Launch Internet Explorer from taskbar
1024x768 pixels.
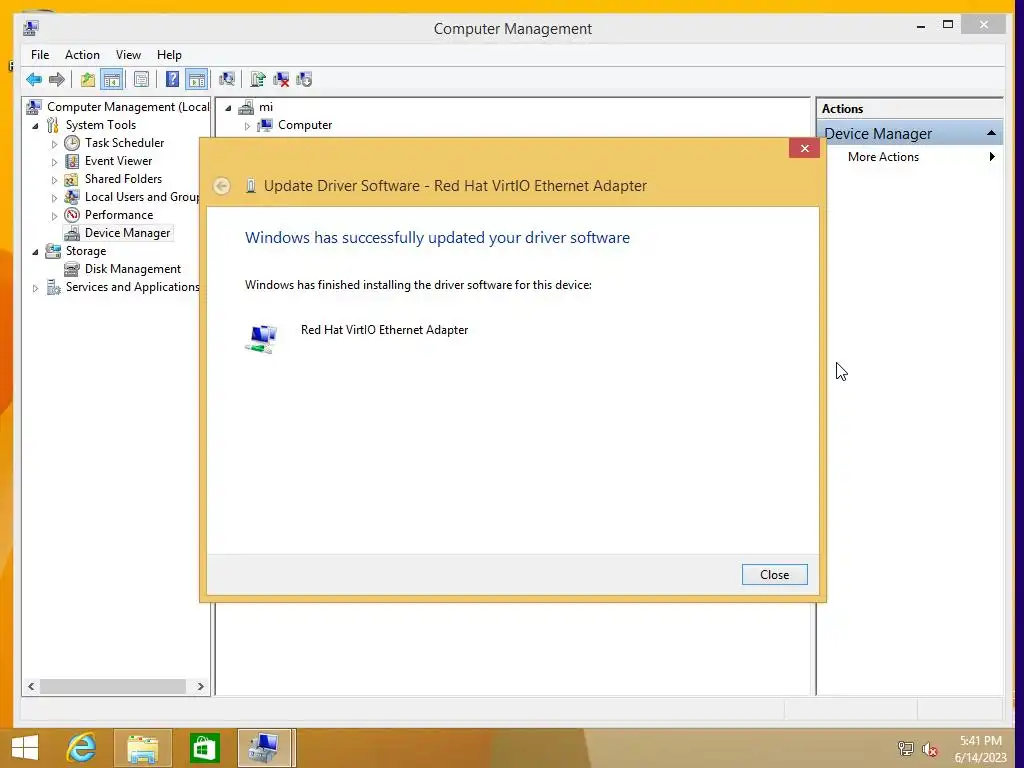(x=82, y=748)
